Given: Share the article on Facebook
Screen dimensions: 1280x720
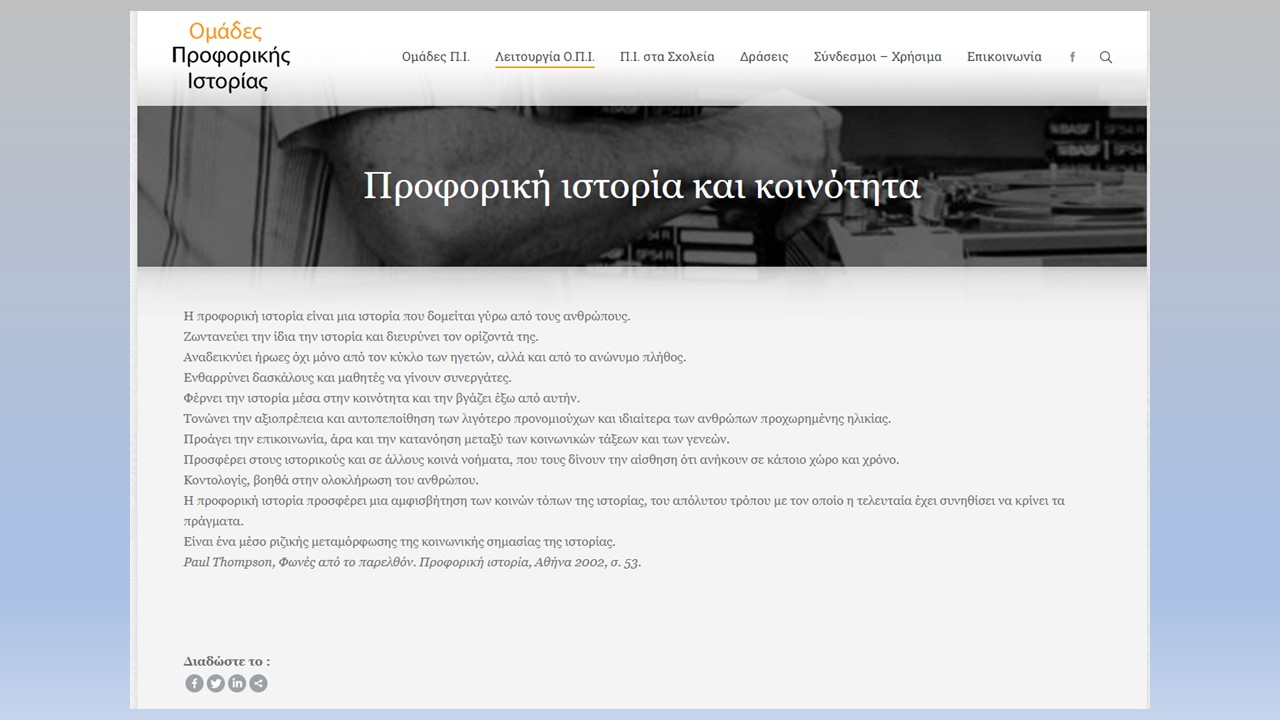Looking at the screenshot, I should [194, 683].
